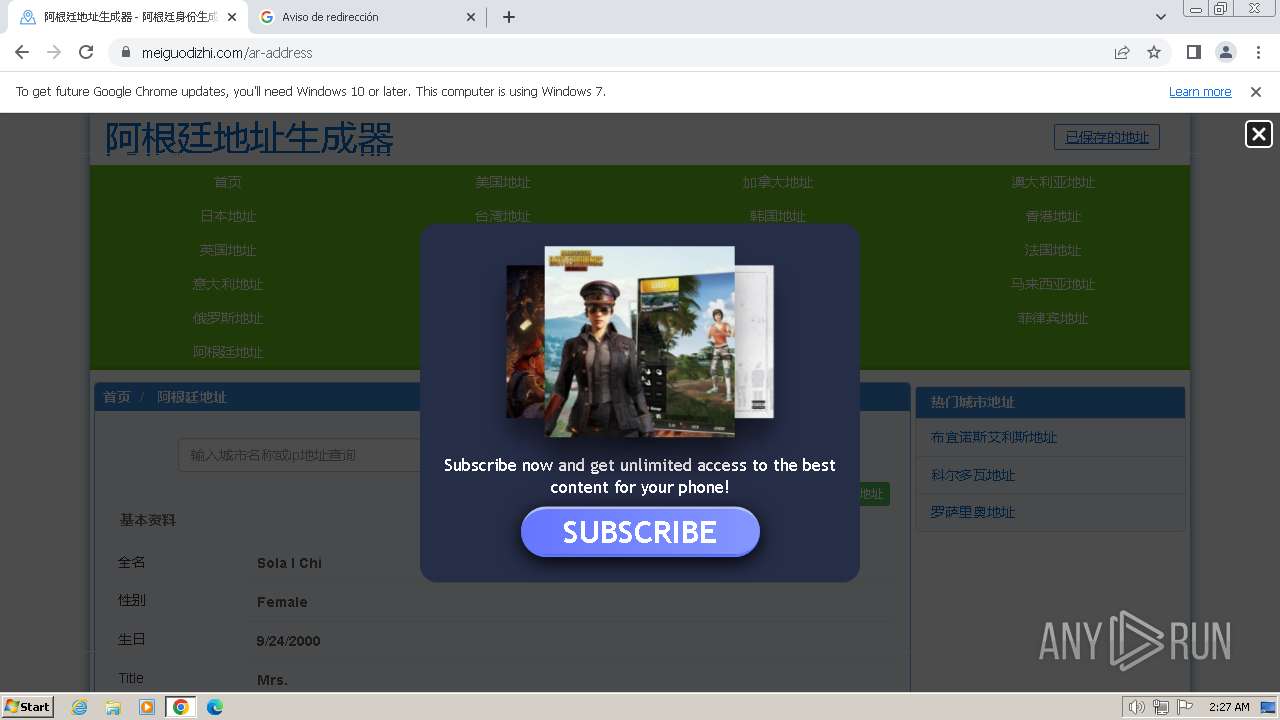Open 日本地址 in the nav menu
This screenshot has width=1280, height=720.
coord(228,216)
